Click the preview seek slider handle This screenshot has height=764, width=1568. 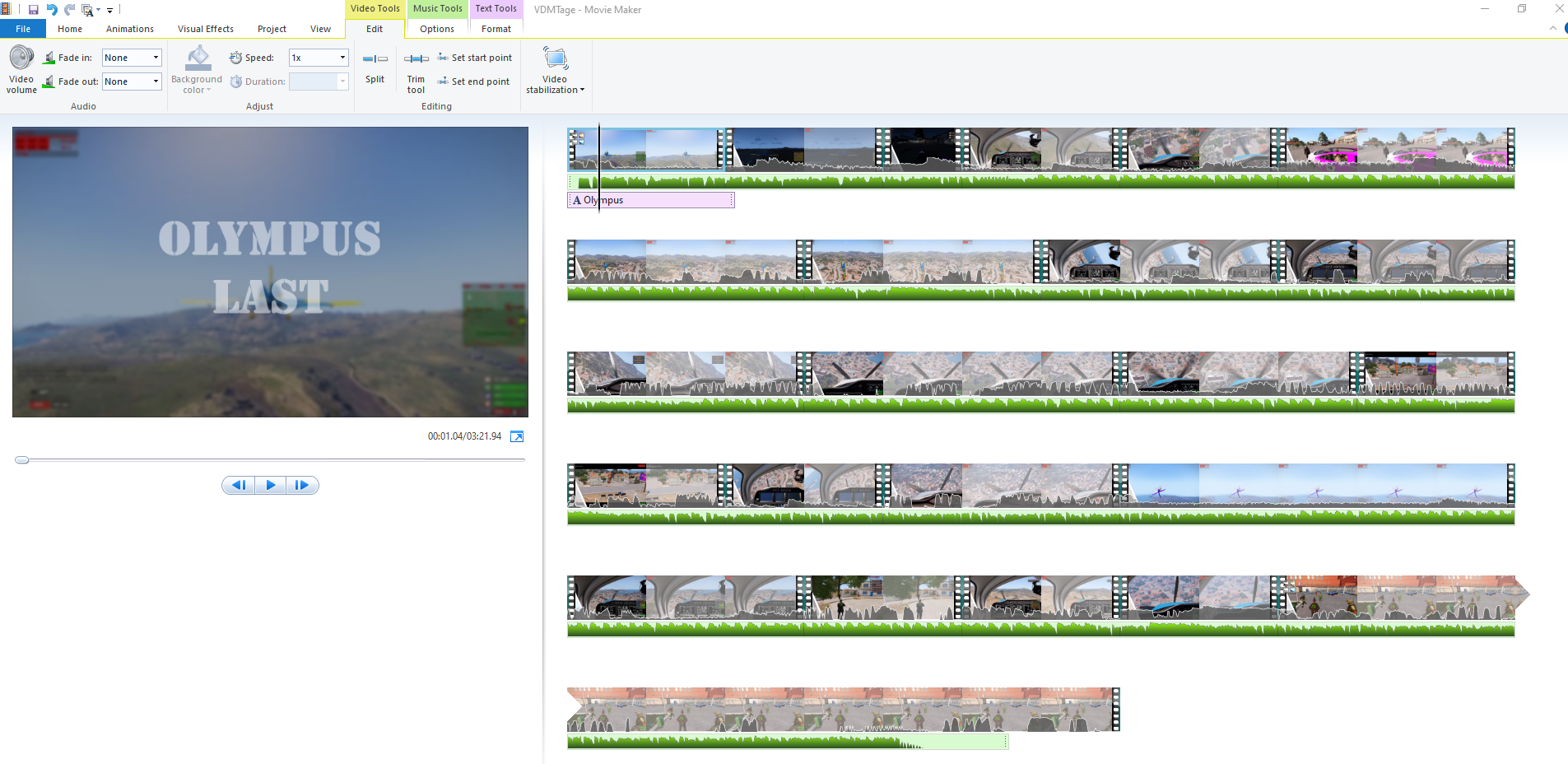22,460
